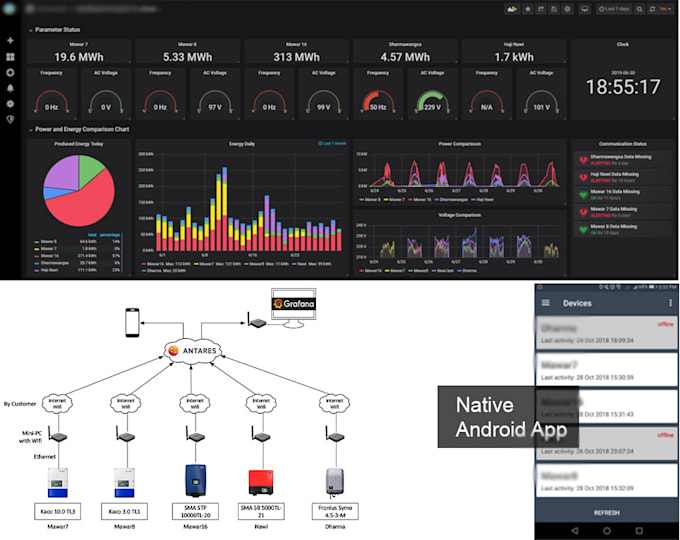
Task: Tap the REFRESH button in Devices app
Action: [606, 513]
